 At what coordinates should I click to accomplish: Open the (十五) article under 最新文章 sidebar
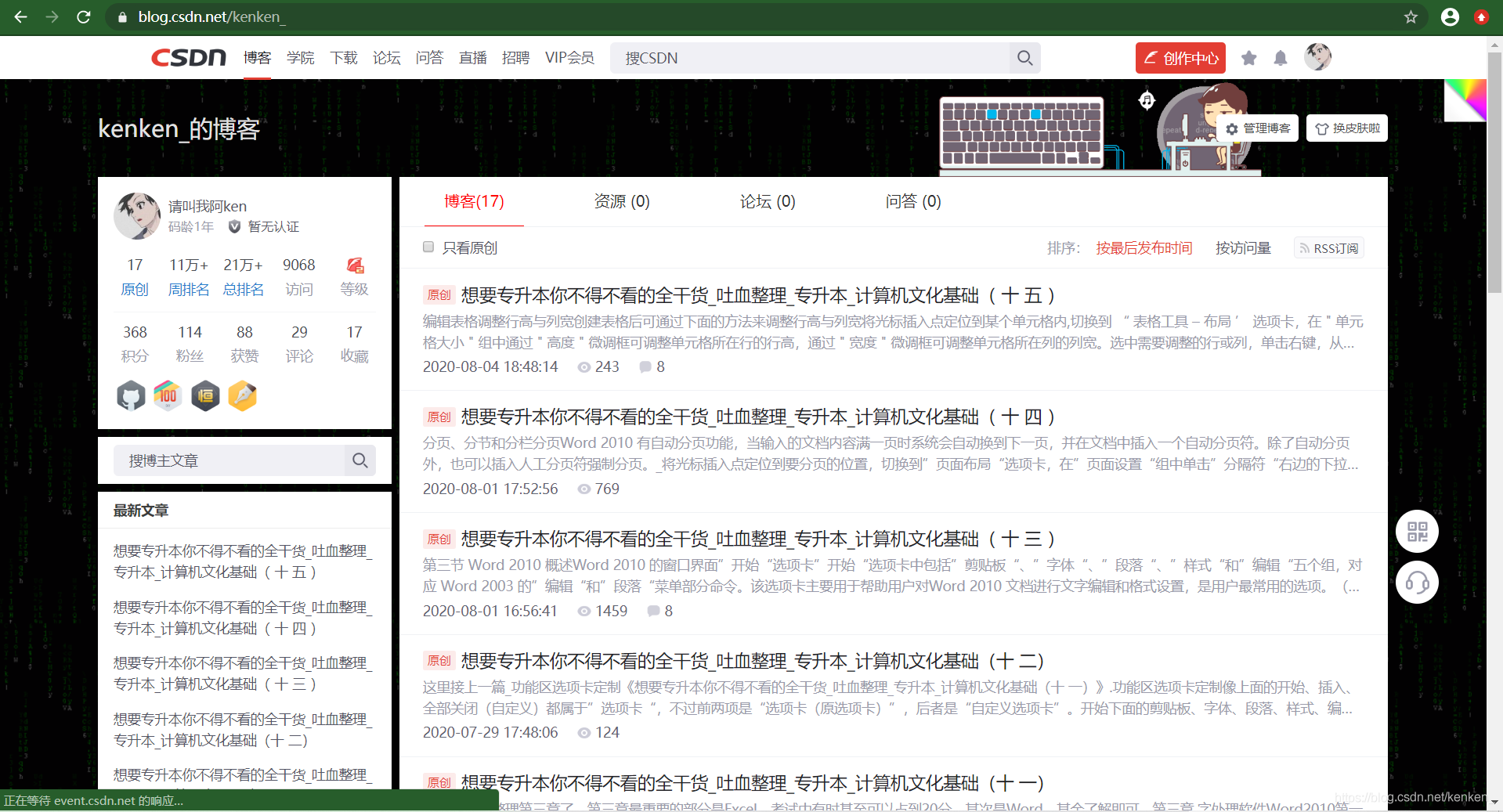[x=243, y=561]
